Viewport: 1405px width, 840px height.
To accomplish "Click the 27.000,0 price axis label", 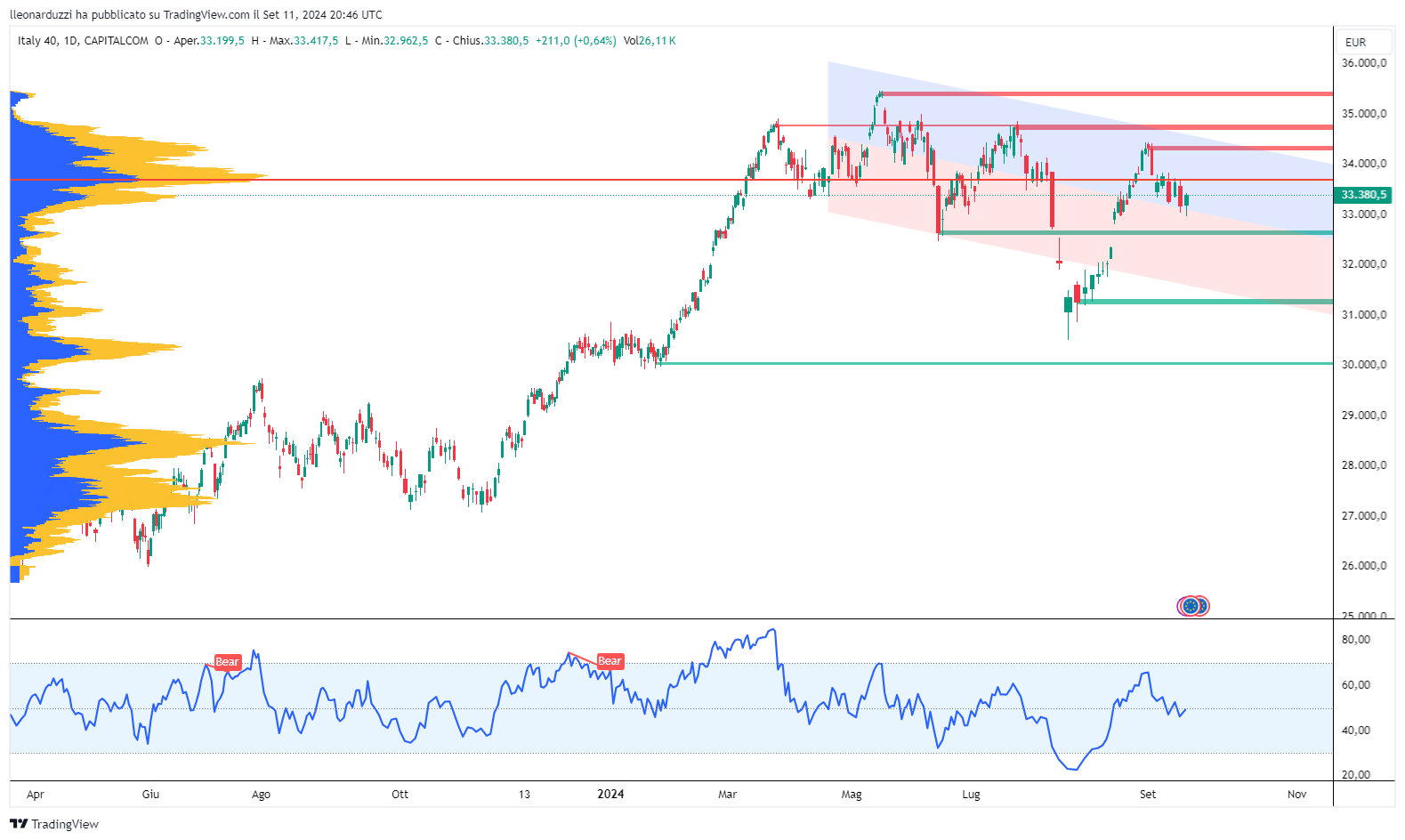I will (x=1364, y=516).
